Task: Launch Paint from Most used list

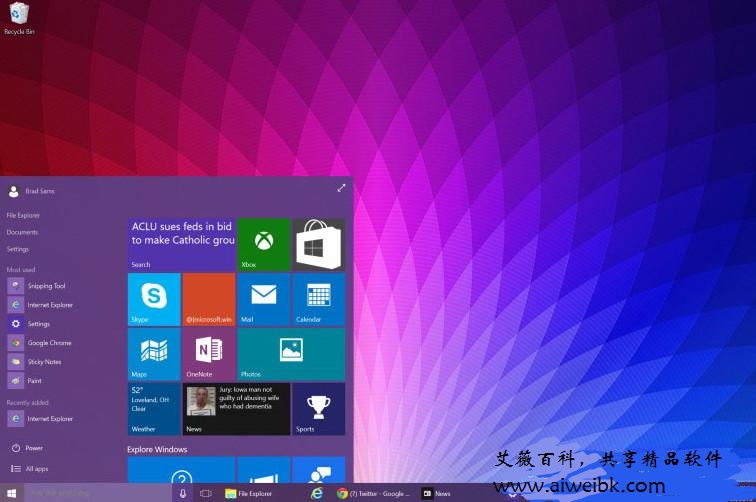Action: [25, 380]
